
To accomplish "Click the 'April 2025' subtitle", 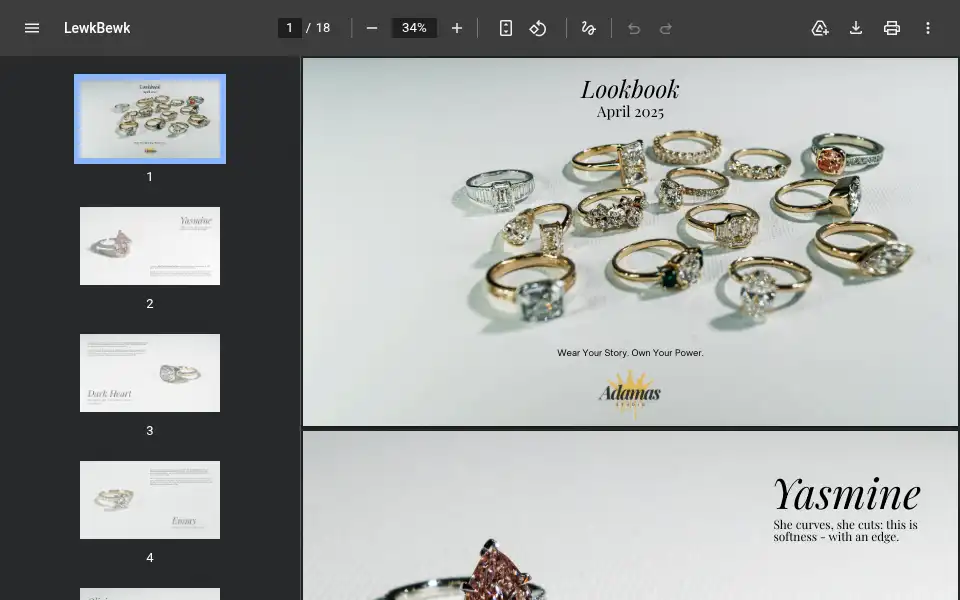I will [x=630, y=112].
